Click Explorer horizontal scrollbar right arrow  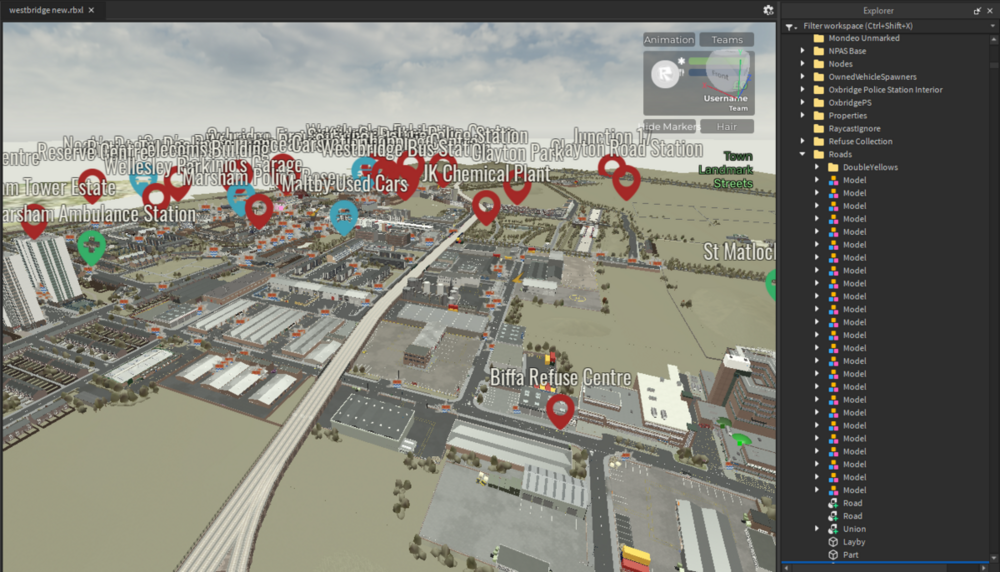[984, 568]
